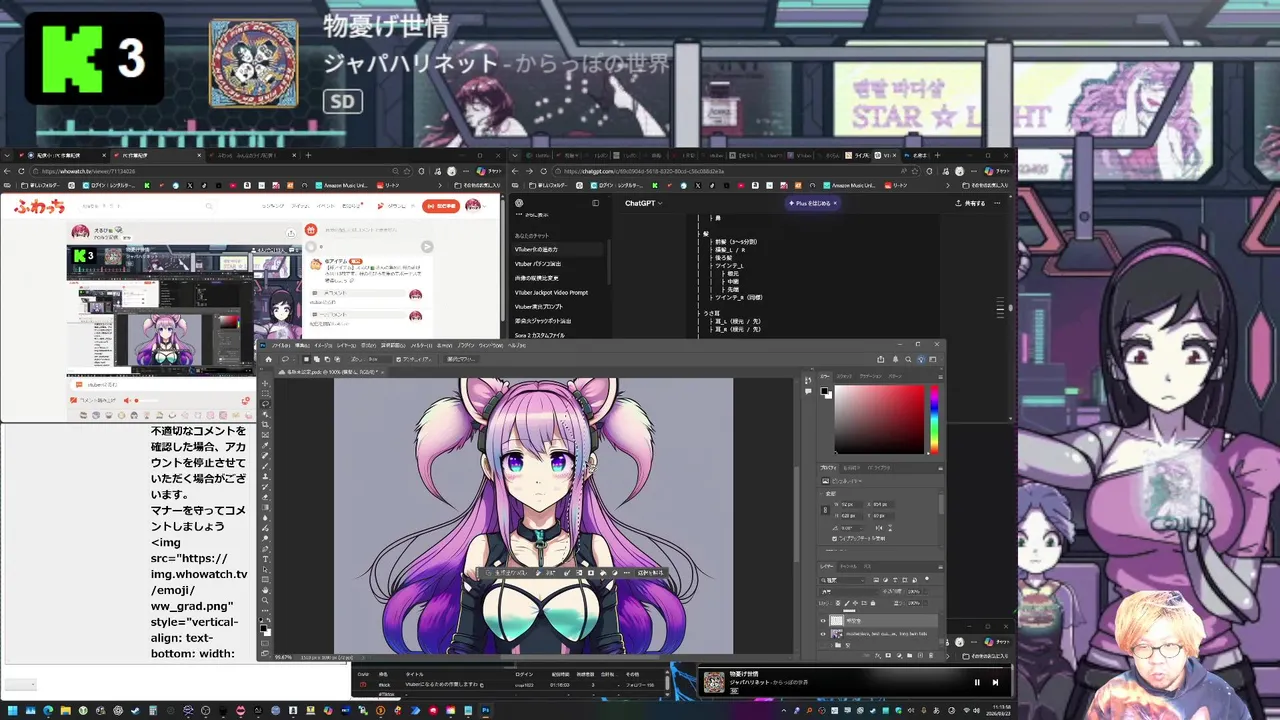This screenshot has width=1280, height=720.
Task: Toggle visibility of the selected top layer
Action: (822, 620)
